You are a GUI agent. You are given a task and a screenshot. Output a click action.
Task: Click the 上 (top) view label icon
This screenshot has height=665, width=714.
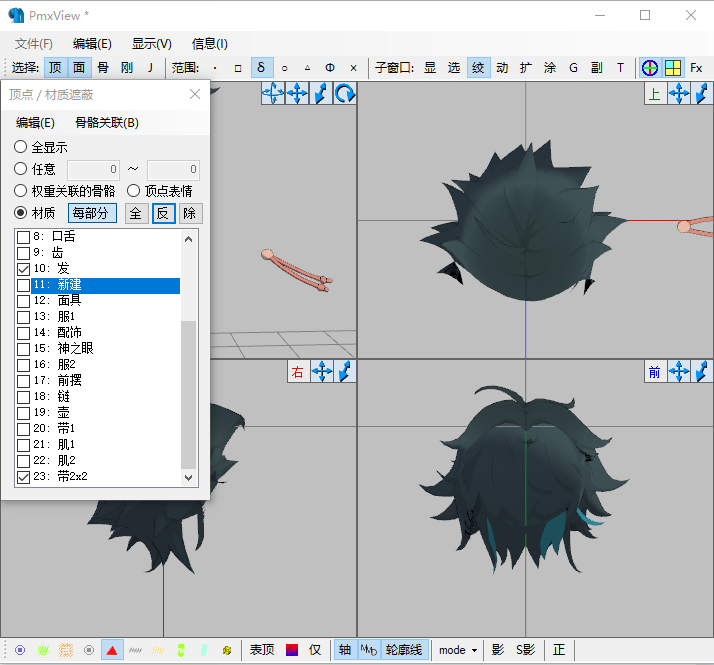655,94
